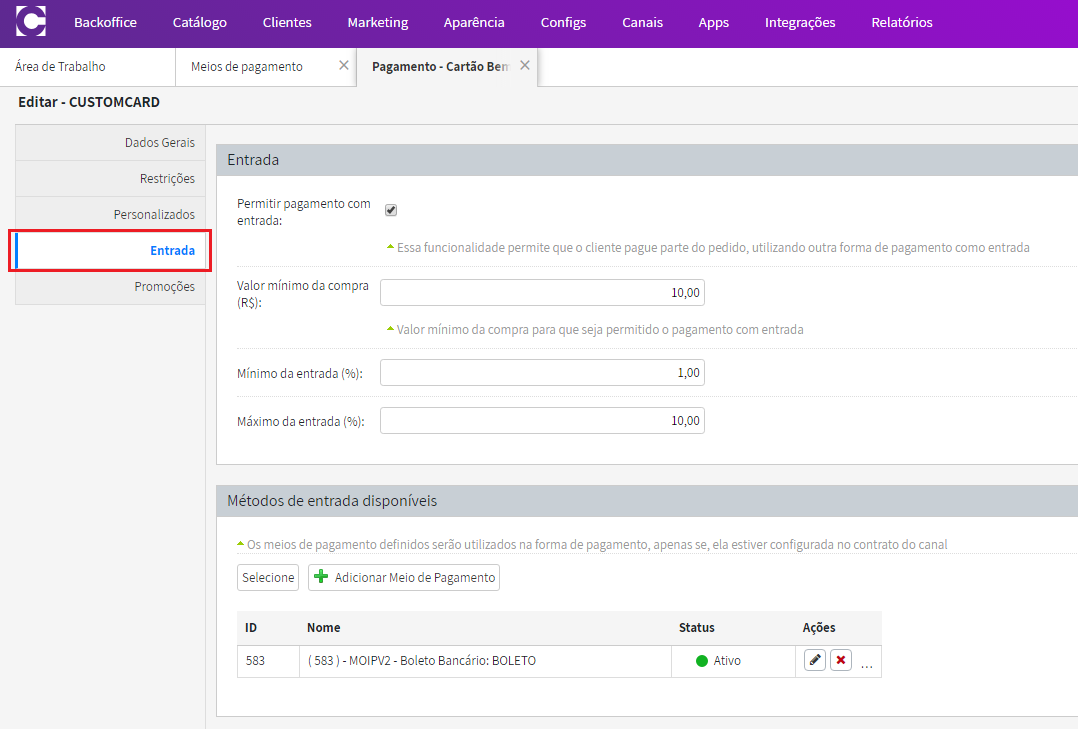Open the Apps menu
The width and height of the screenshot is (1078, 749).
(x=714, y=23)
